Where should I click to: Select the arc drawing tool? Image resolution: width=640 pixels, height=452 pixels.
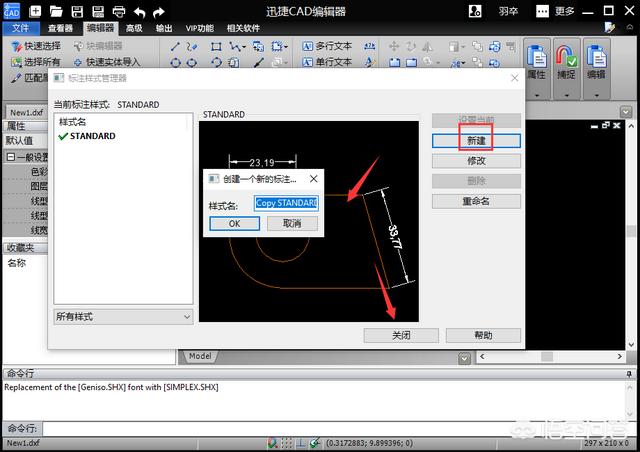click(216, 62)
